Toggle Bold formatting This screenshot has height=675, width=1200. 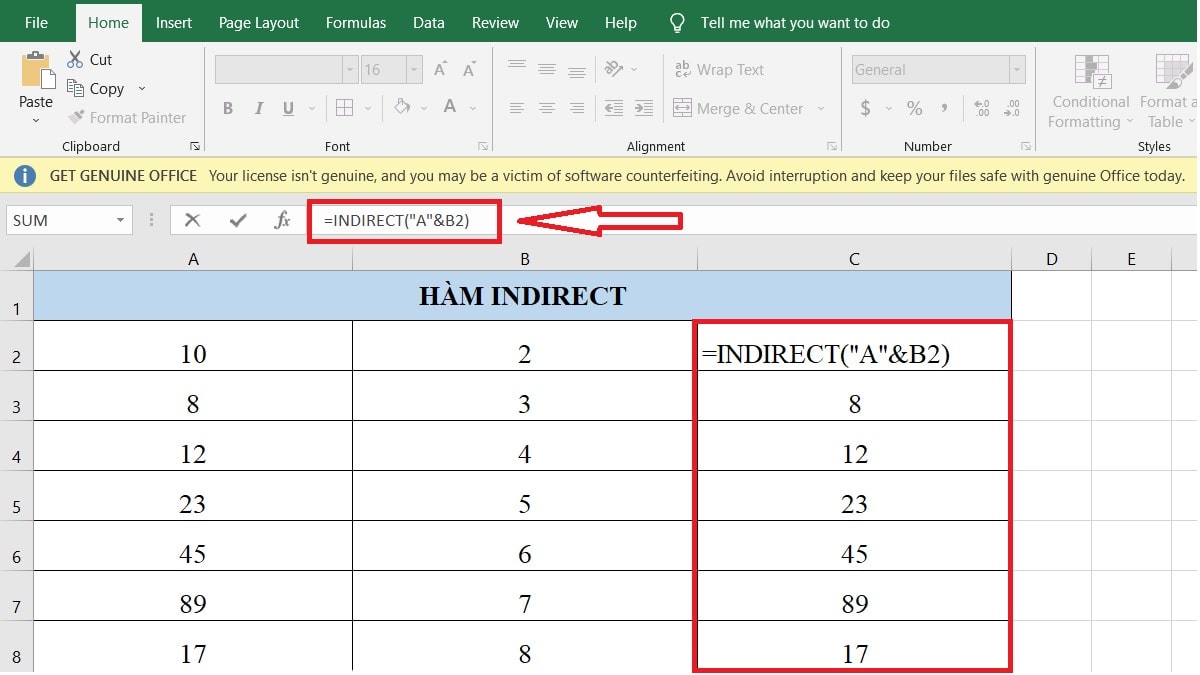click(228, 108)
